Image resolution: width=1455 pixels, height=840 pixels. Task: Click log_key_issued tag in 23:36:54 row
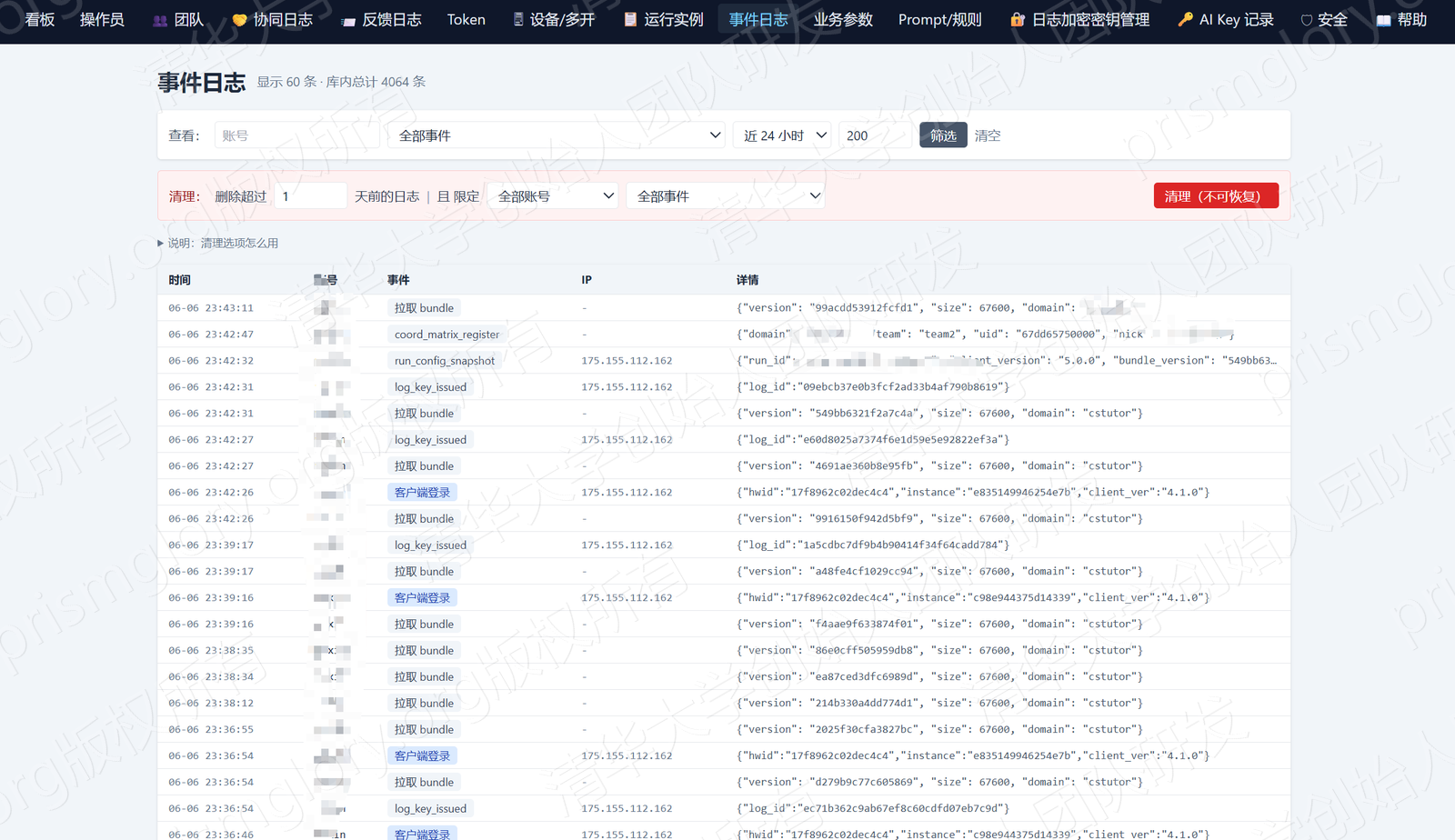[430, 809]
